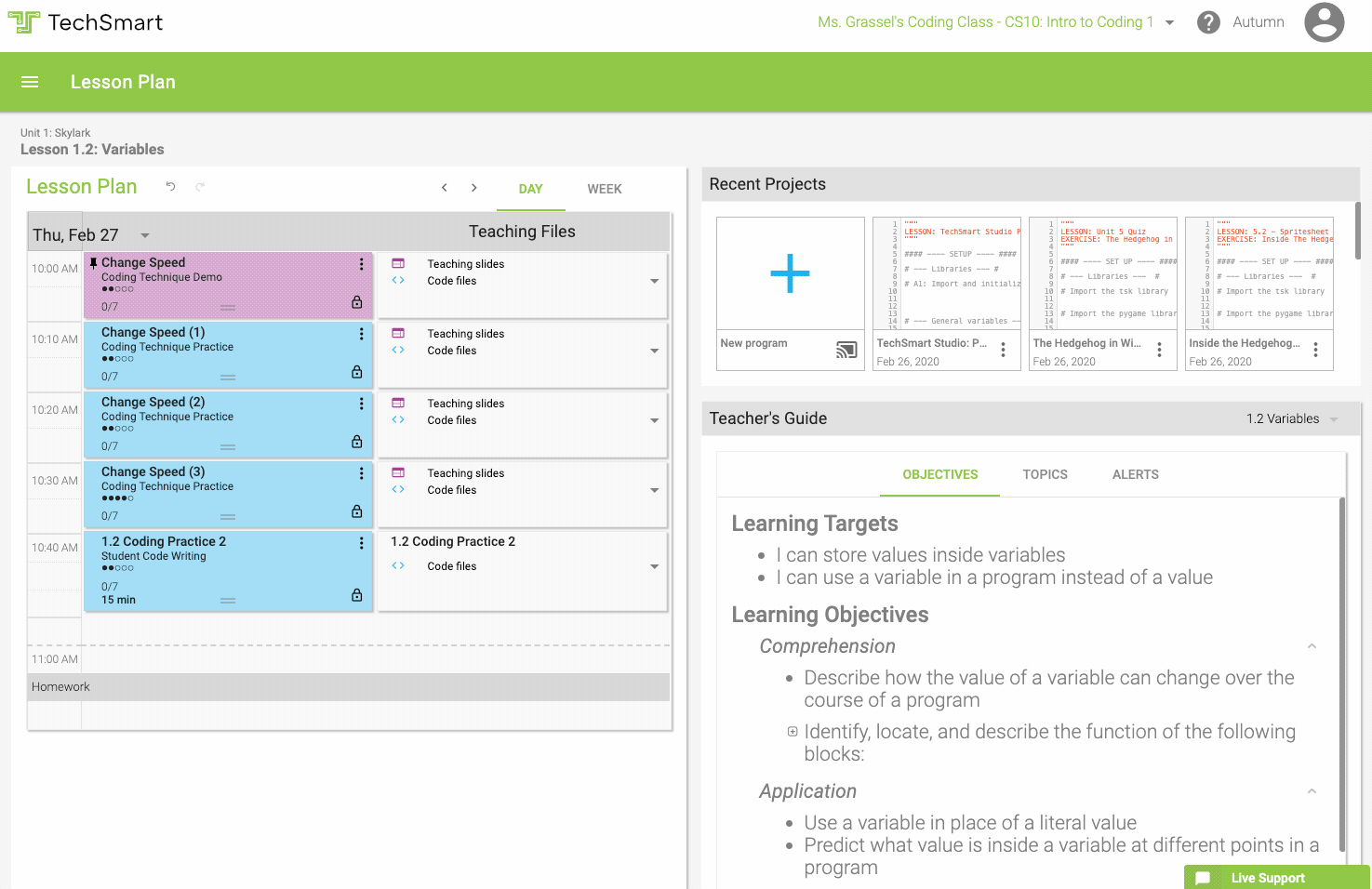
Task: Open options for The Hedgehog in Wi... project
Action: click(x=1159, y=350)
